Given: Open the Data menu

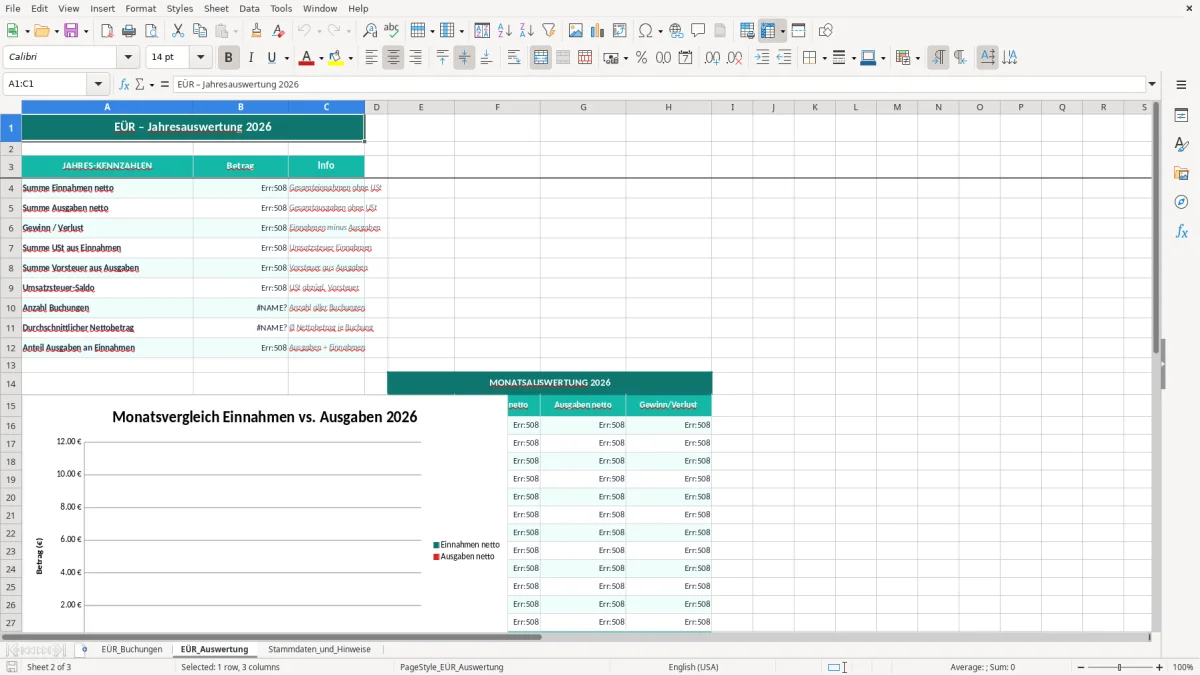Looking at the screenshot, I should click(249, 8).
